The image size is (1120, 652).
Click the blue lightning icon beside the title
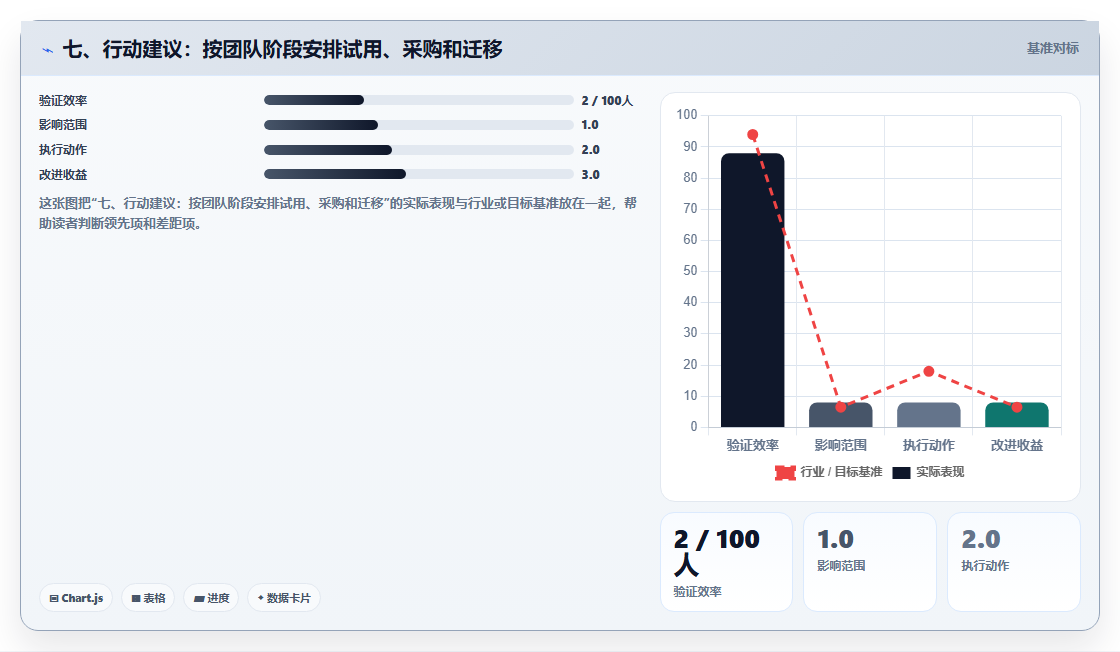47,50
